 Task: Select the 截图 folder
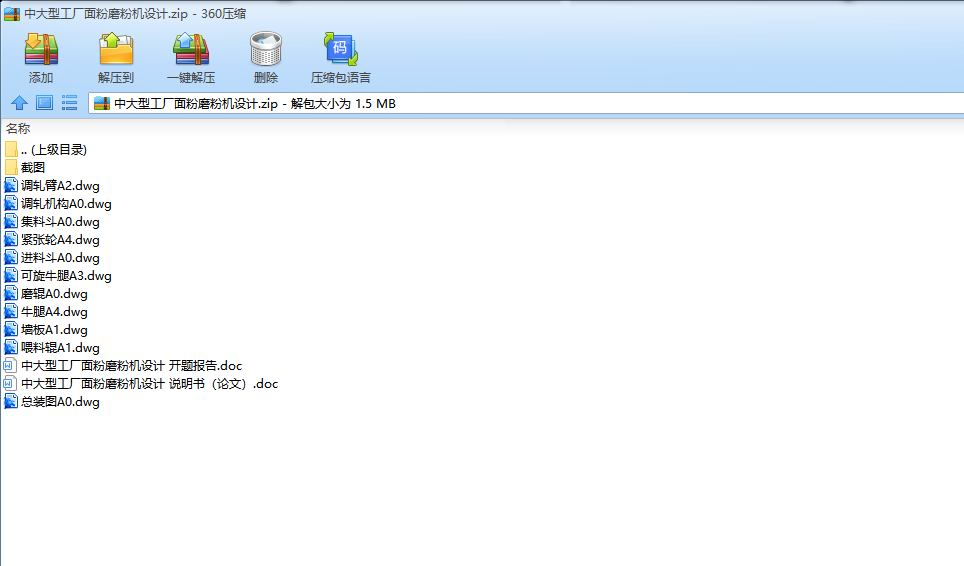point(25,167)
